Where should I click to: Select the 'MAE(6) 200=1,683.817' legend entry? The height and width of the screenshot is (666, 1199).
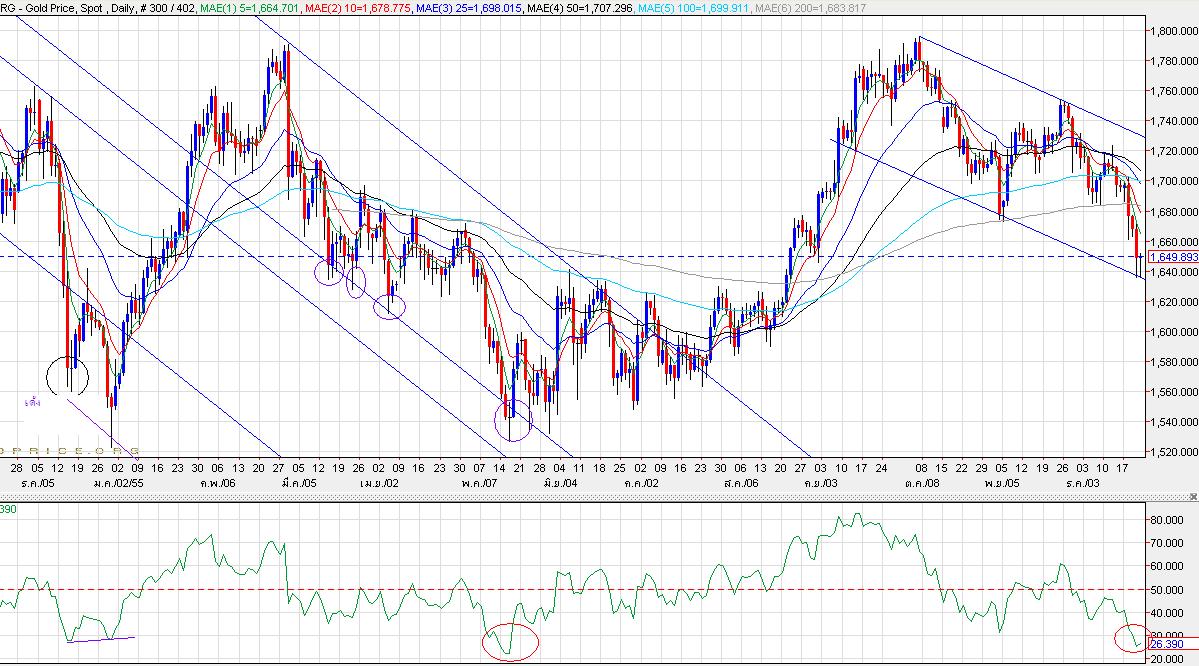(810, 8)
